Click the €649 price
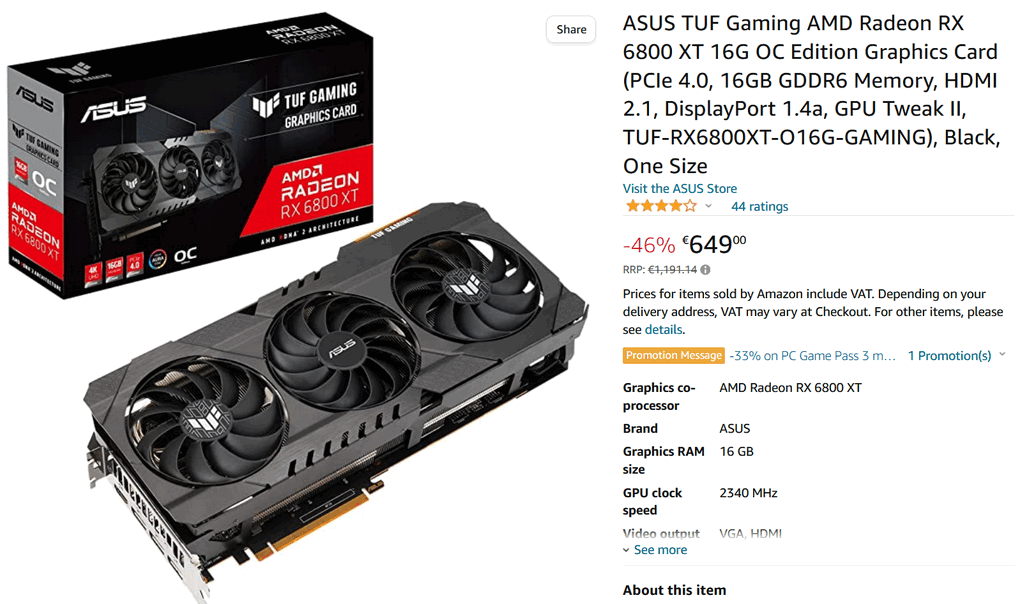1024x604 pixels. 714,245
